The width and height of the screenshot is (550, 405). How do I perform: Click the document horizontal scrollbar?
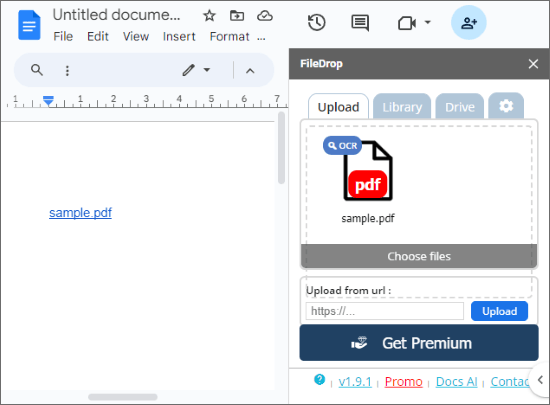point(123,397)
